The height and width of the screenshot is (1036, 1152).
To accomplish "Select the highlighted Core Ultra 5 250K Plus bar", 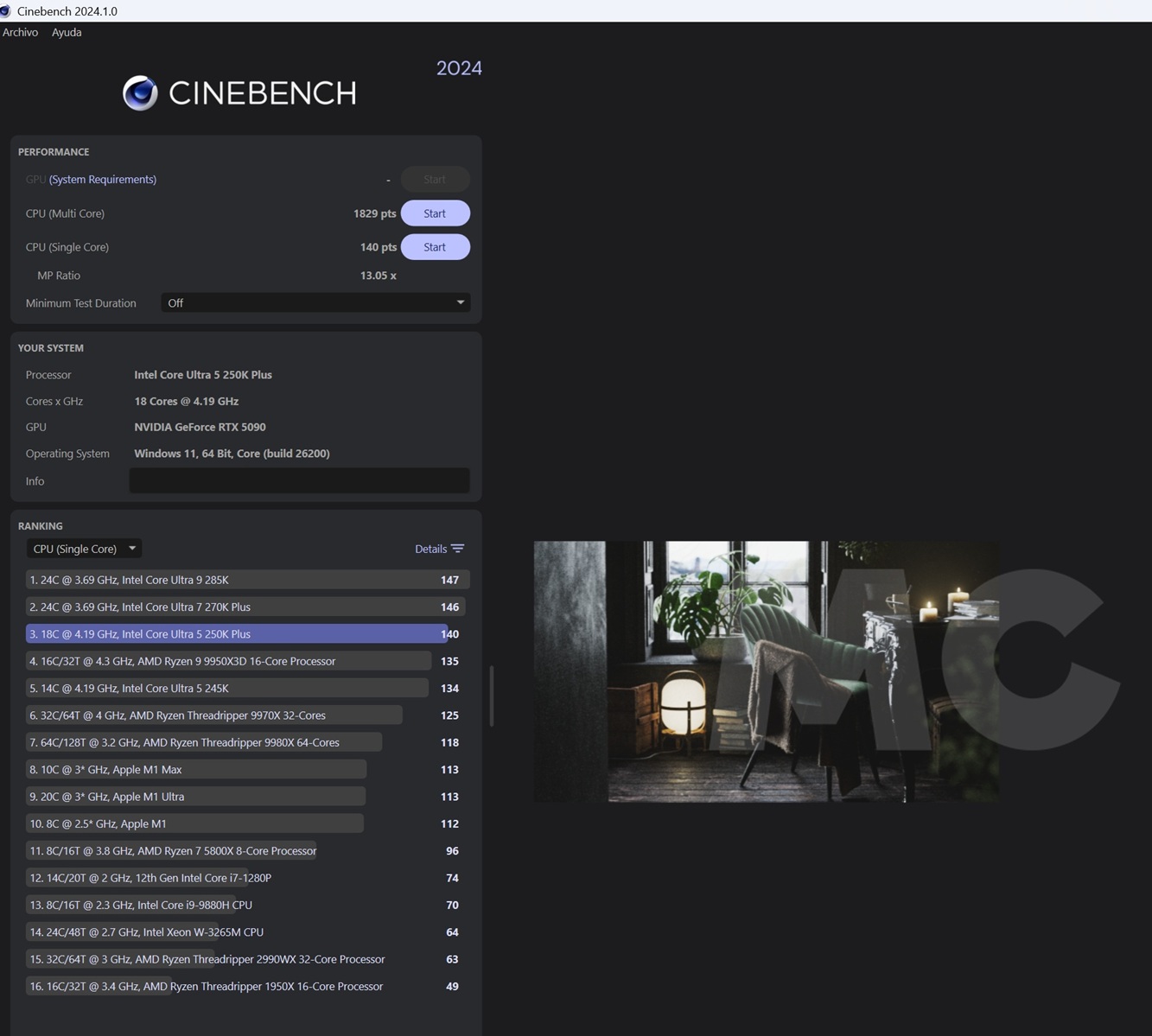I will (236, 634).
